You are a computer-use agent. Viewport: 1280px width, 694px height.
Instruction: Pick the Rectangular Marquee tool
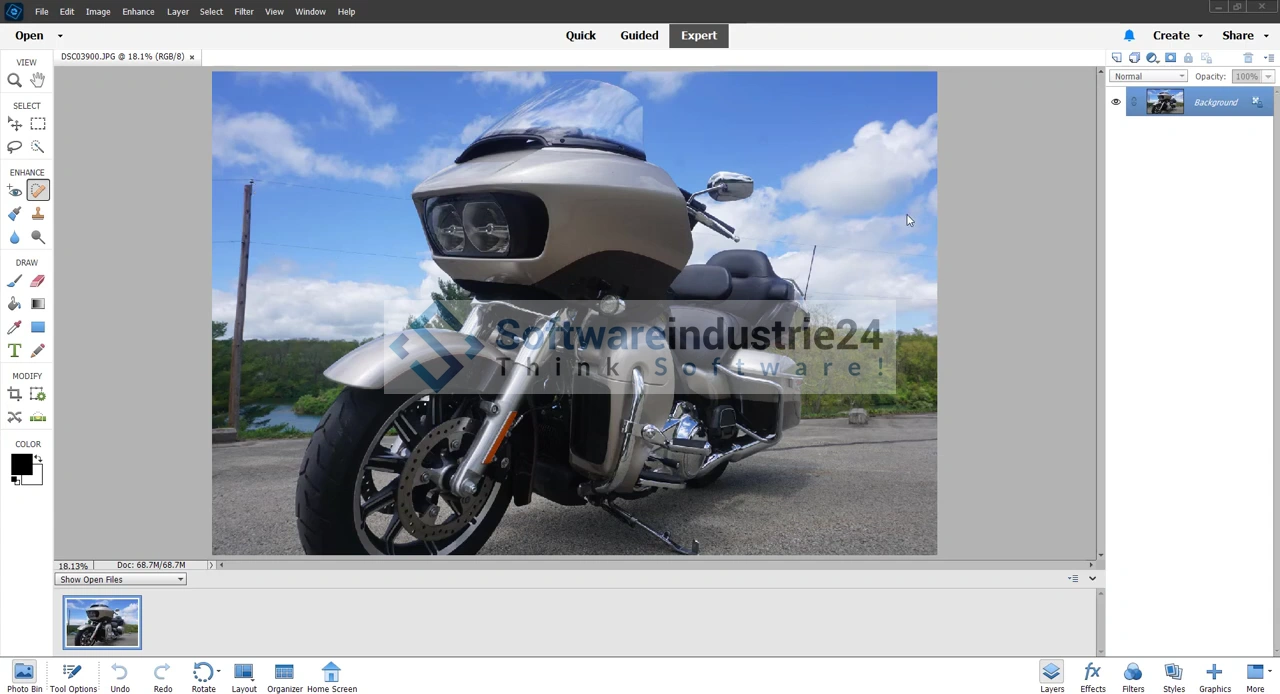(x=38, y=124)
